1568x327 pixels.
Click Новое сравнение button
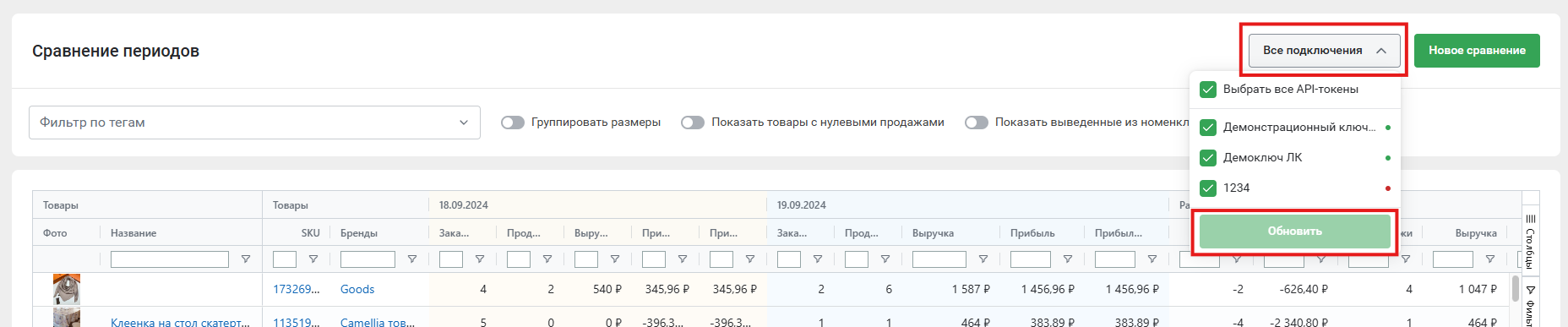tap(1477, 51)
